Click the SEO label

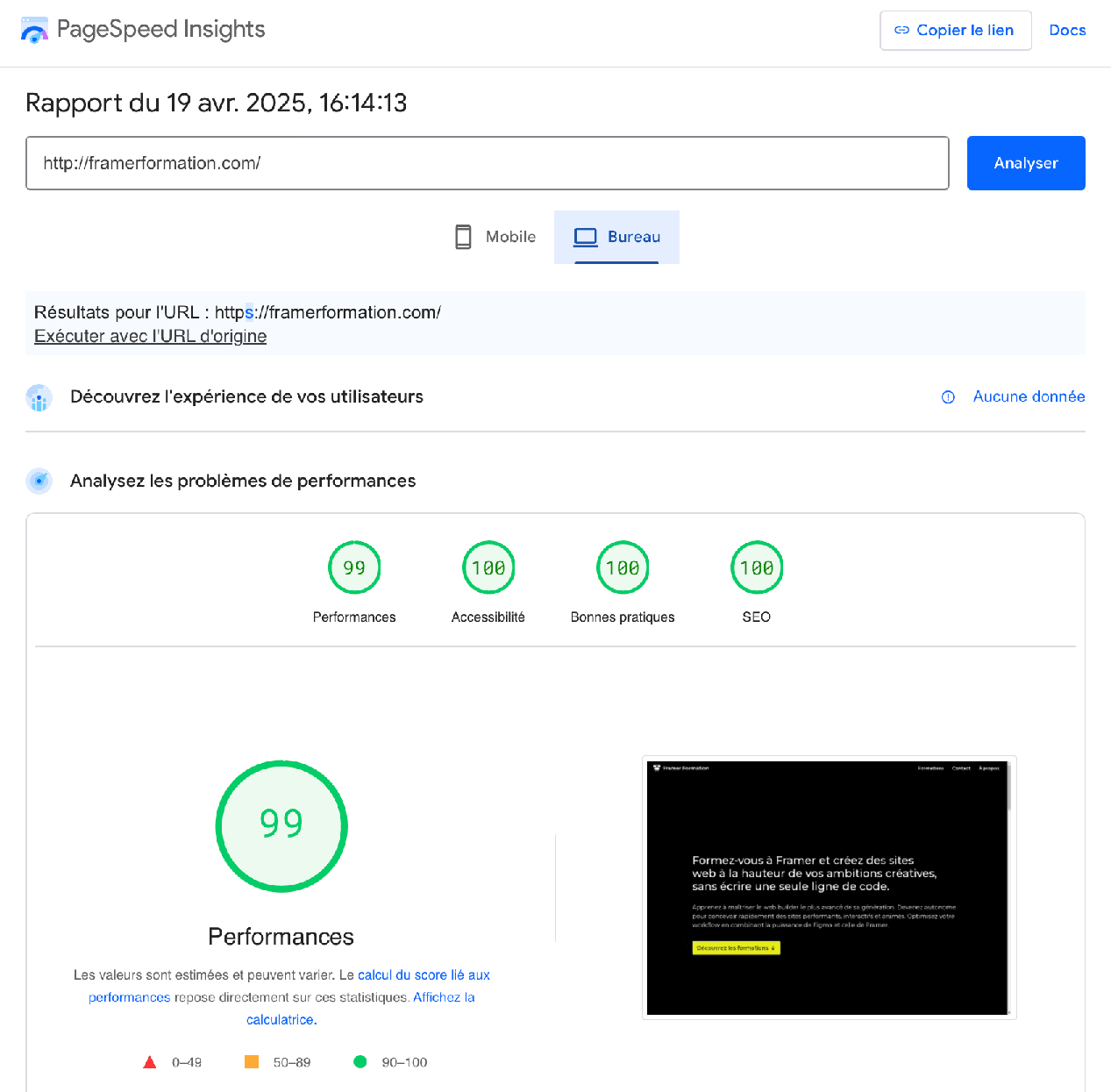(x=757, y=617)
